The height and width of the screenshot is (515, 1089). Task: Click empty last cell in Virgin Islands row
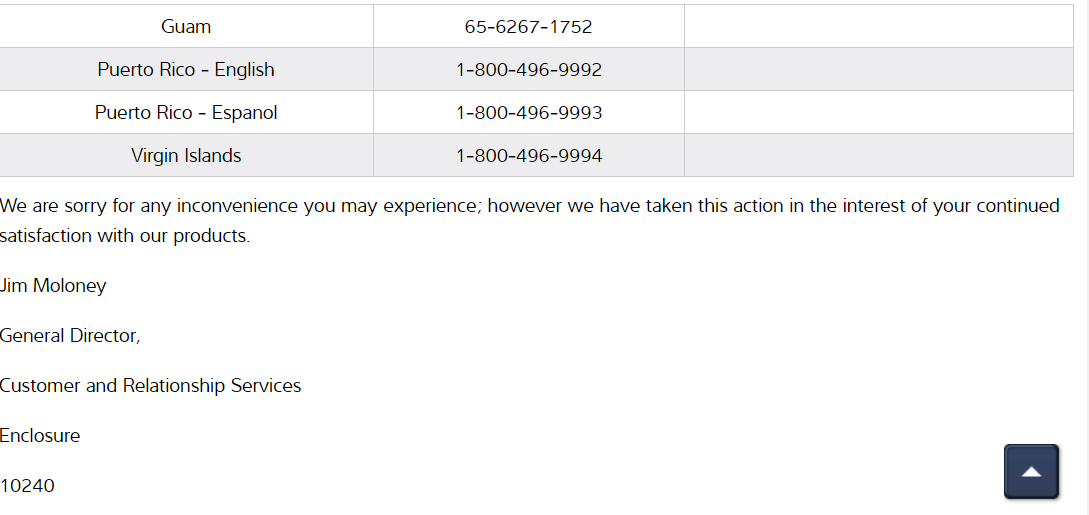click(x=878, y=156)
